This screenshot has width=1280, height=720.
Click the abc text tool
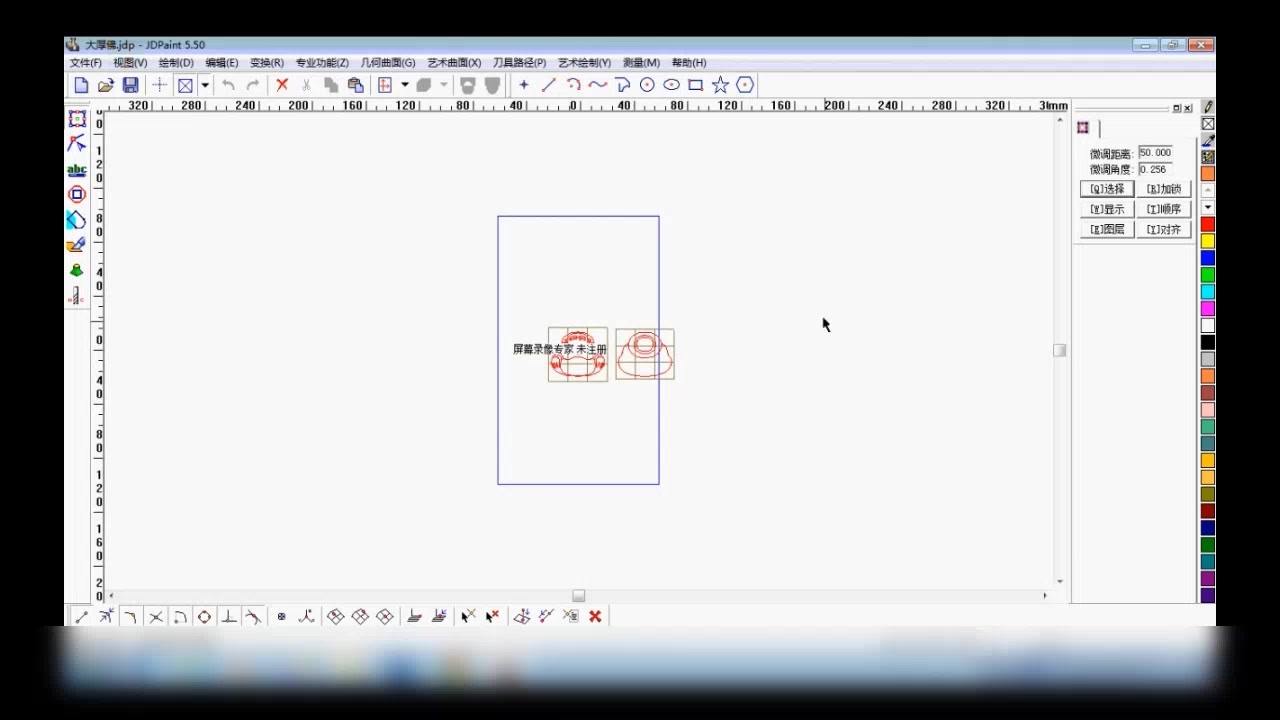click(77, 170)
